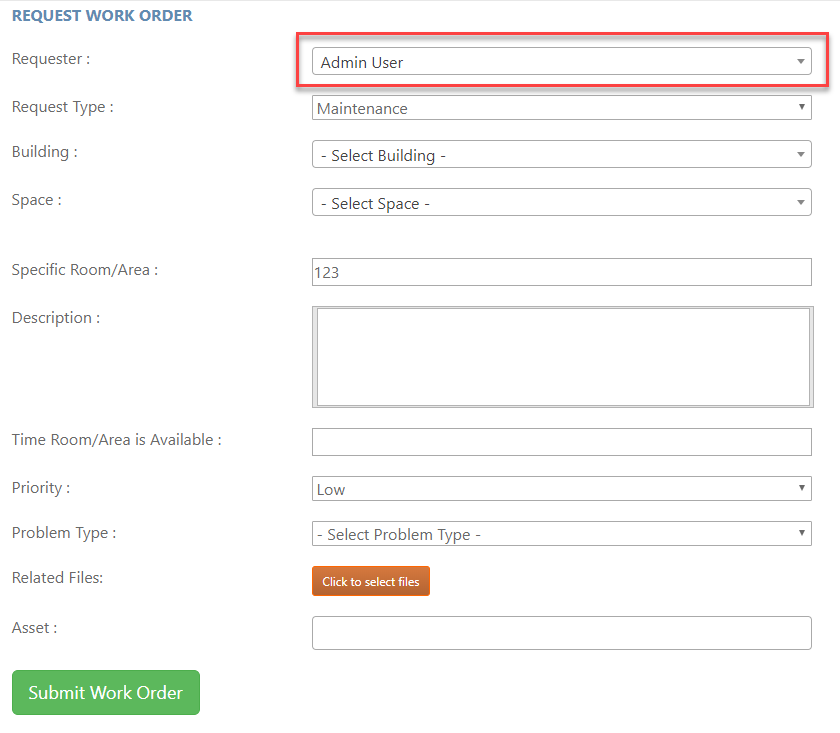Click the Problem Type dropdown arrow

pos(800,534)
